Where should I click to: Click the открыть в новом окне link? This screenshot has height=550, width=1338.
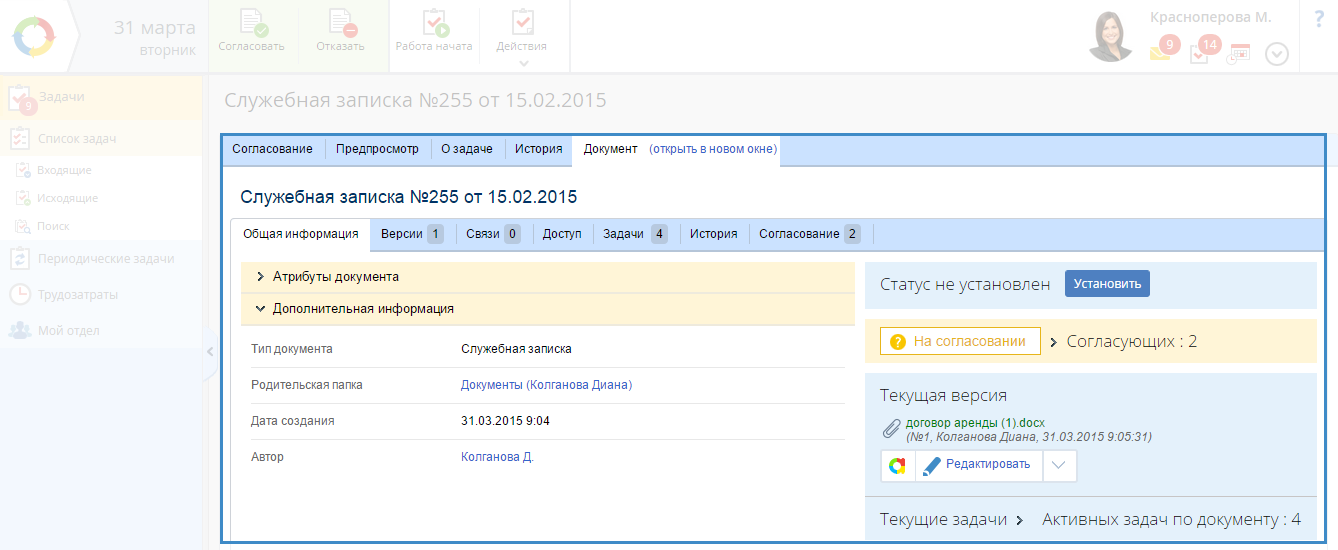coord(713,149)
